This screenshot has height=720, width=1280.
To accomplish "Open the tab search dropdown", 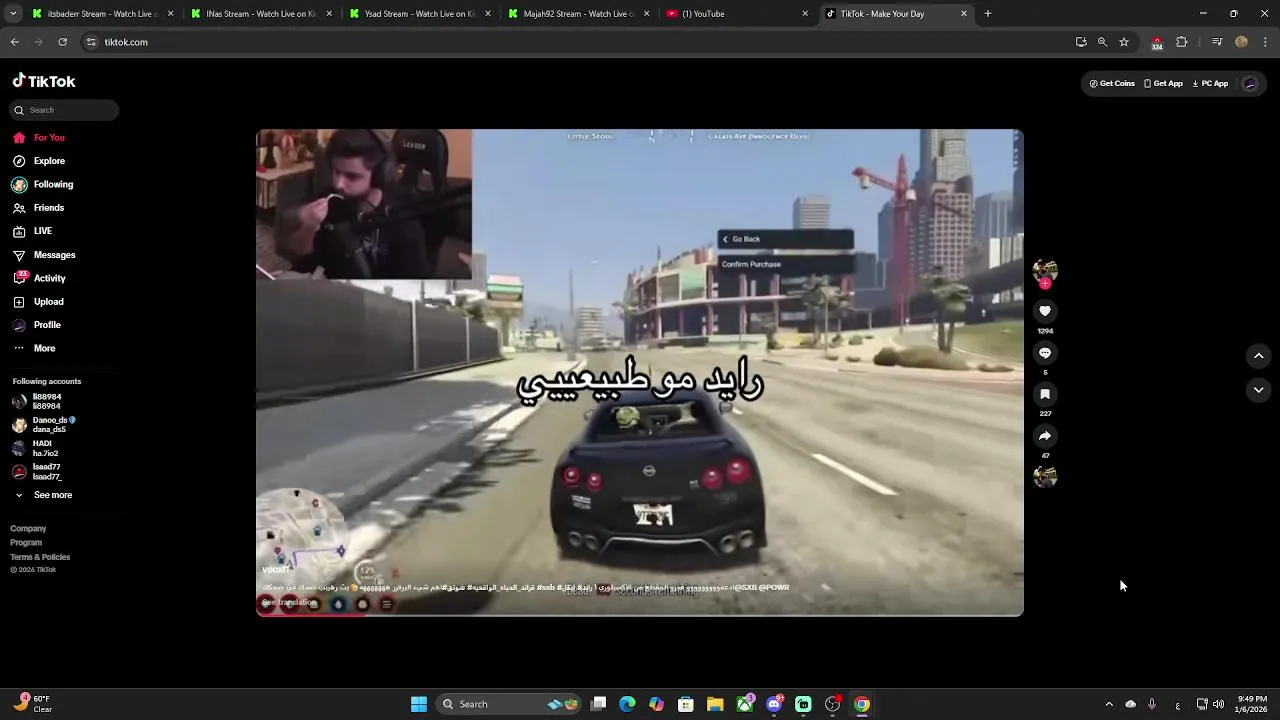I will (13, 14).
